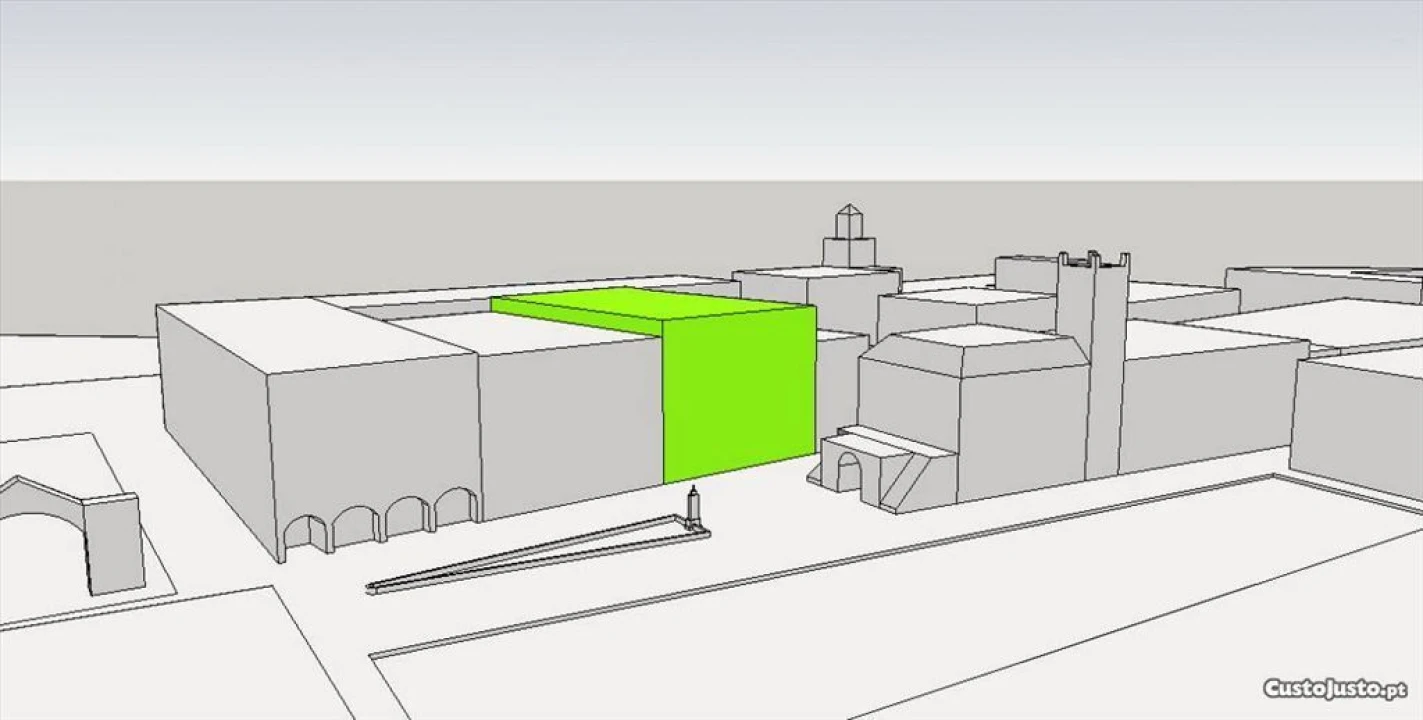Image resolution: width=1423 pixels, height=720 pixels.
Task: Select the leftmost arch of arcade building
Action: [x=305, y=537]
